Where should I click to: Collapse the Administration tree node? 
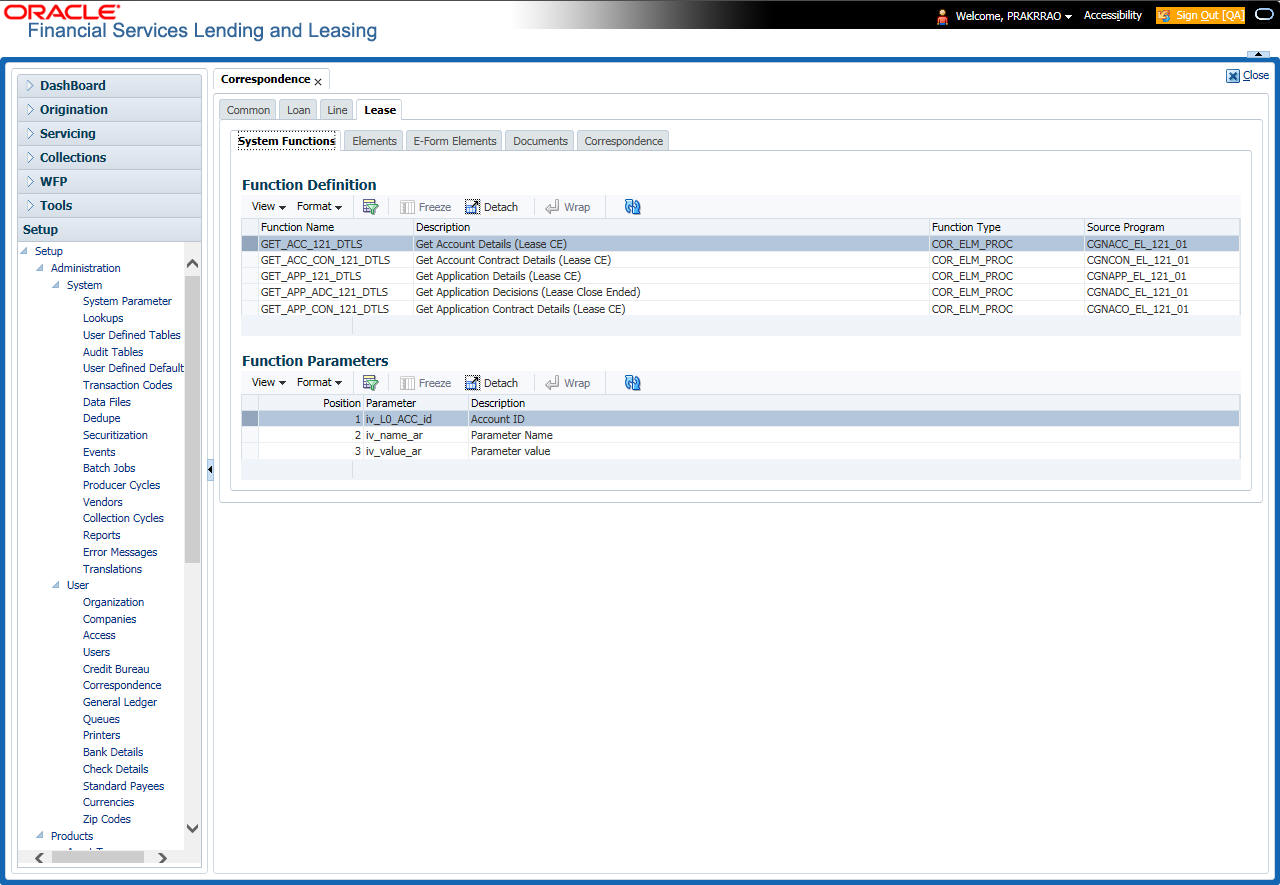40,268
